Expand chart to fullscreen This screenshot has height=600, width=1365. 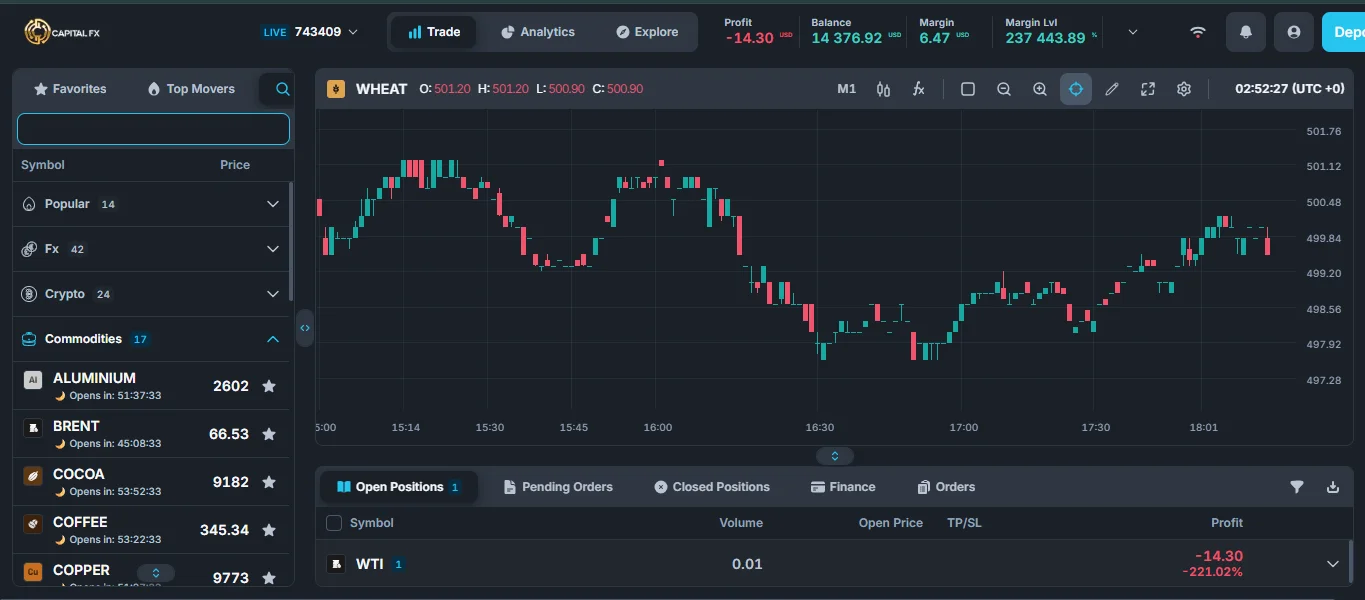1148,89
